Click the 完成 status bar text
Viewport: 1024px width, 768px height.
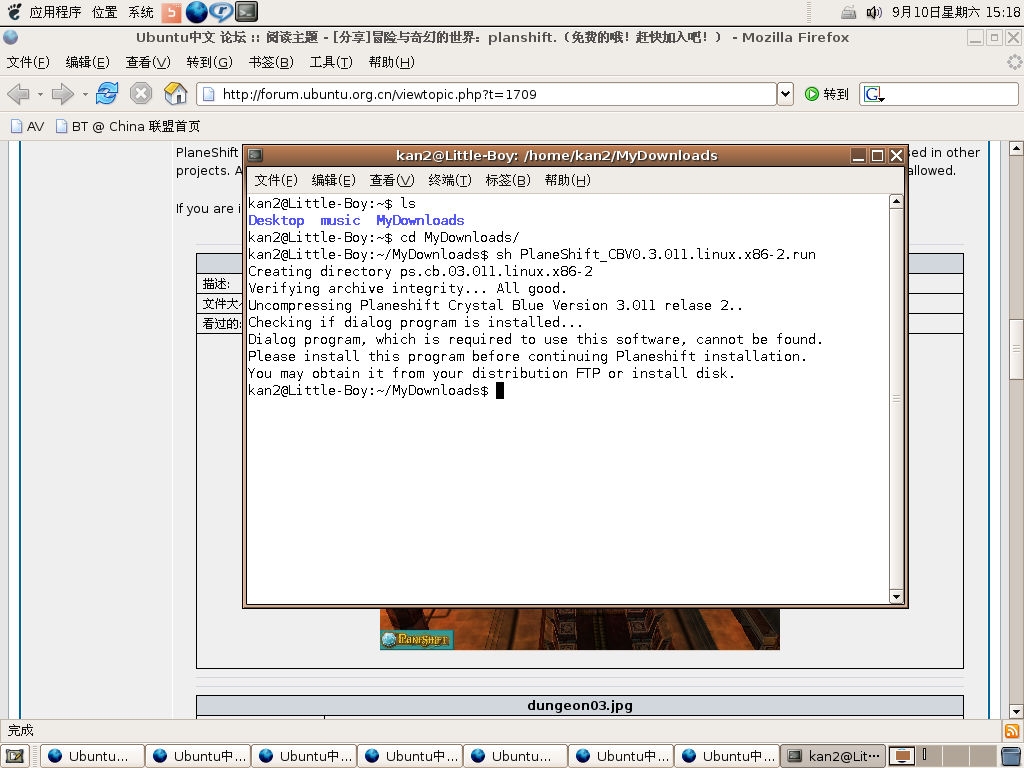tap(20, 730)
